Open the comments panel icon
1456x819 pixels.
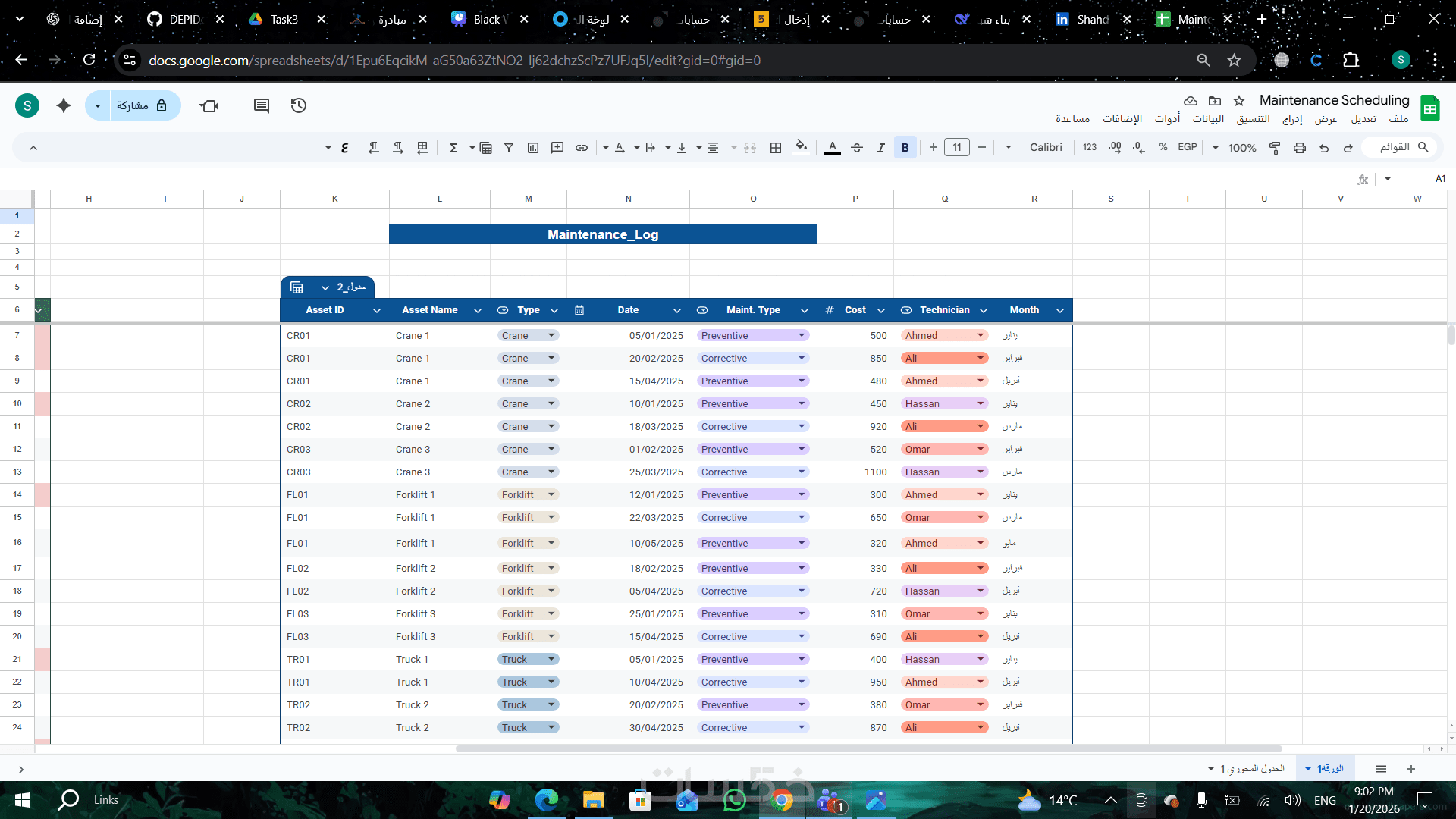tap(262, 105)
